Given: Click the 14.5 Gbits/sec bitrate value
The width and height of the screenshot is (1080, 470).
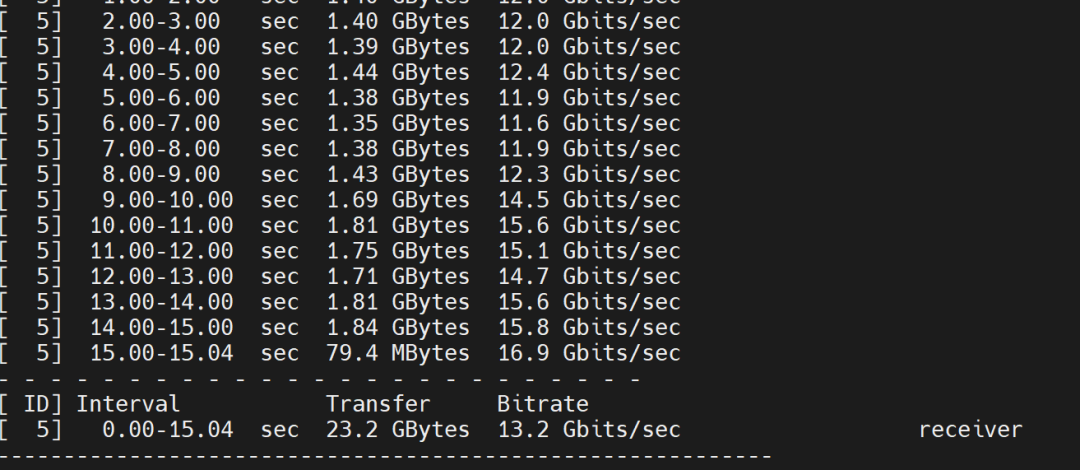Looking at the screenshot, I should click(589, 200).
